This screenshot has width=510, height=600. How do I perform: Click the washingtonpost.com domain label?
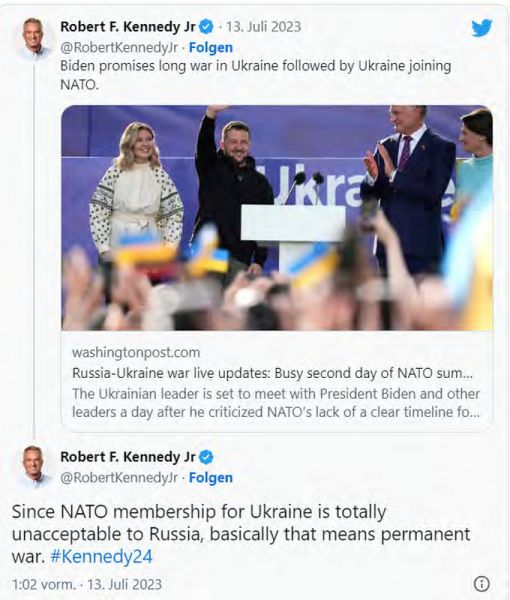(136, 352)
